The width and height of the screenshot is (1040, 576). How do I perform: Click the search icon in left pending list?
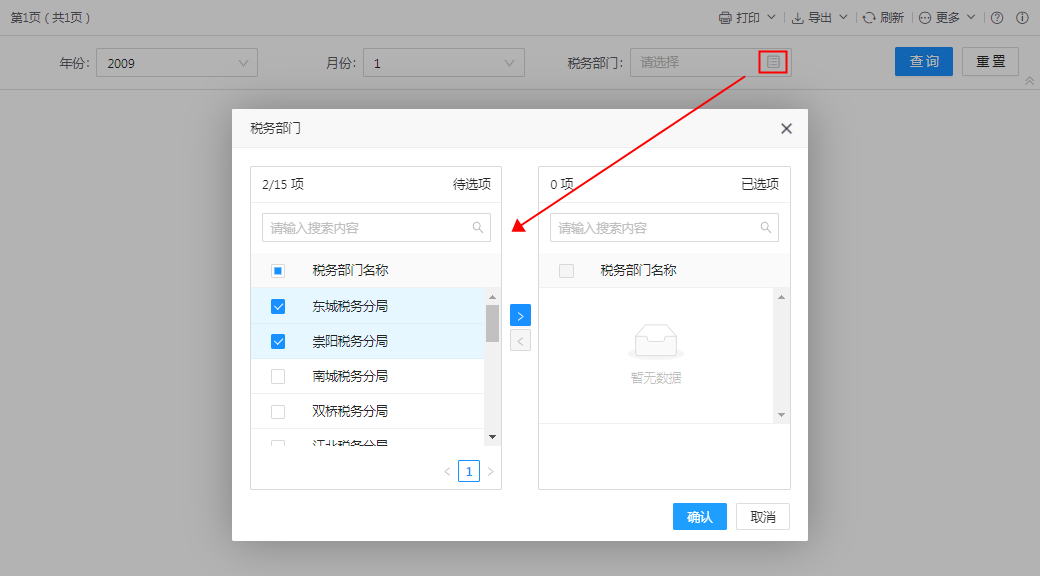[478, 228]
